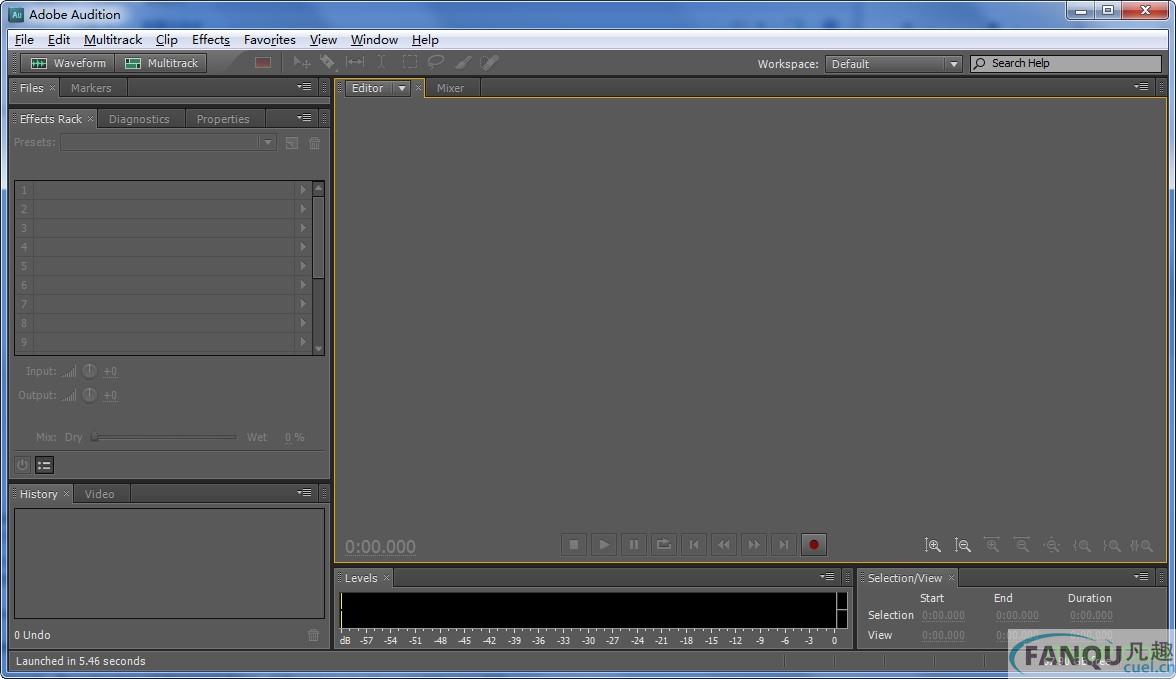Delete preset using trash icon beside Presets
Screen dimensions: 1176x679
(x=315, y=143)
